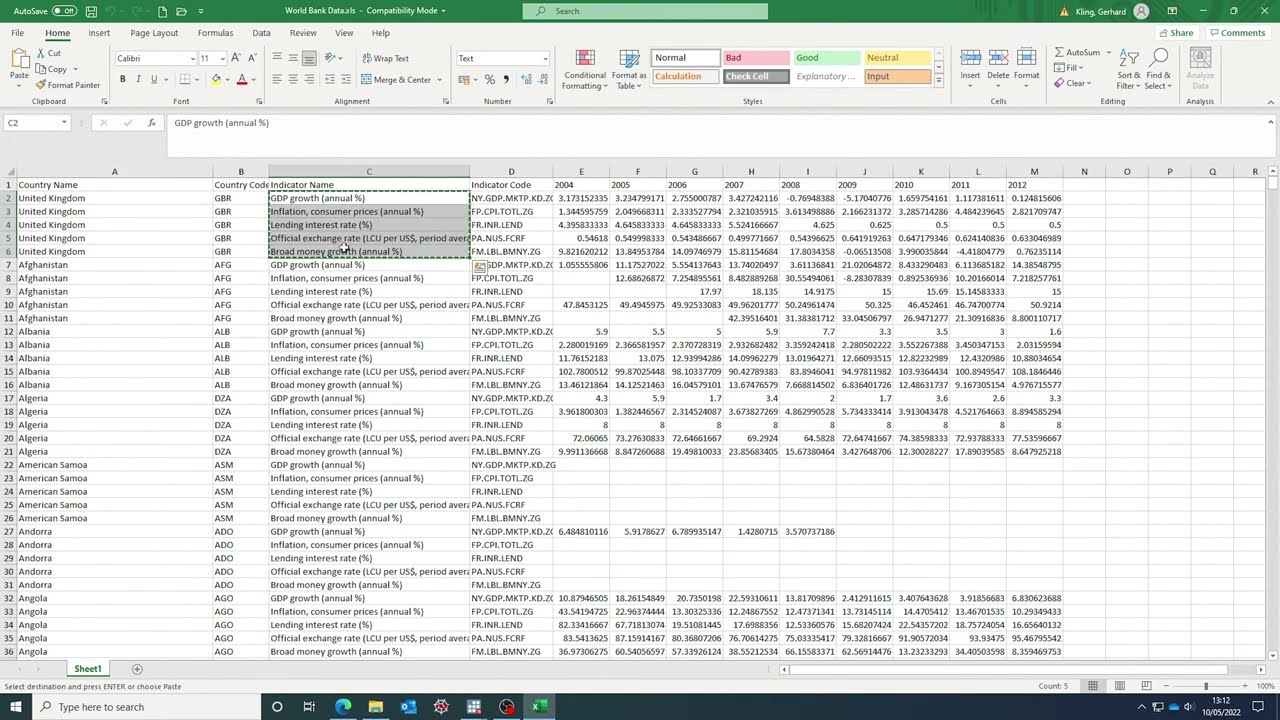Screen dimensions: 1280x720
Task: Switch to the Review tab
Action: click(x=303, y=33)
